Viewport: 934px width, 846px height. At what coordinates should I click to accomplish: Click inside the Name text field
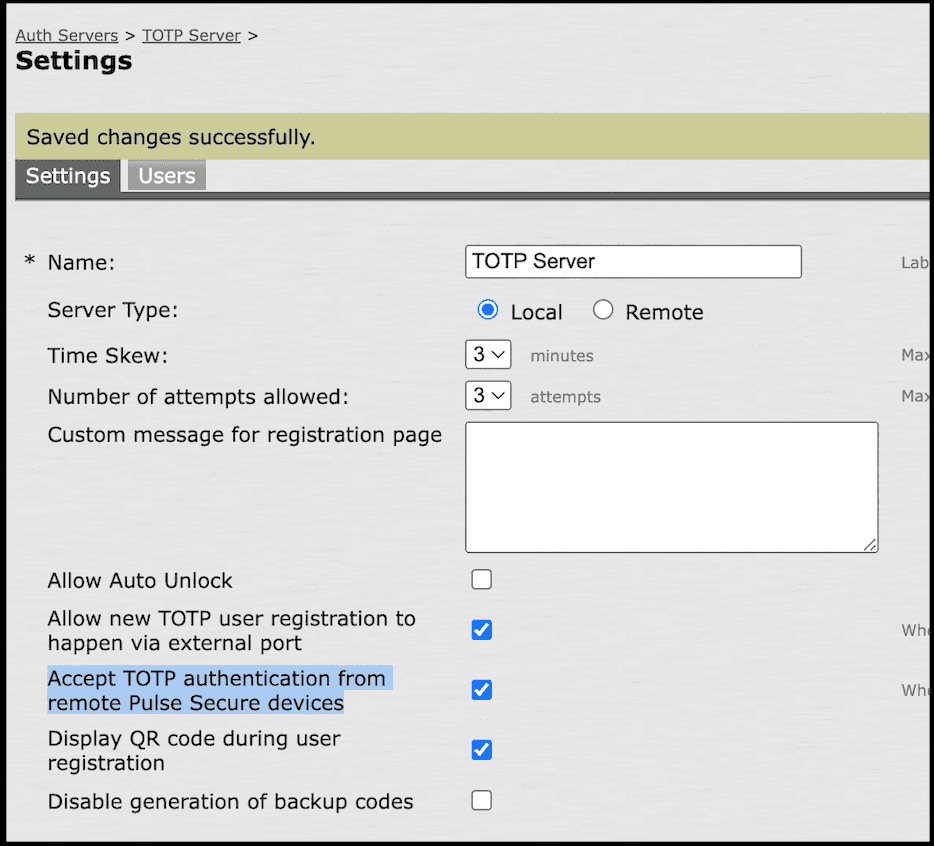click(x=632, y=261)
